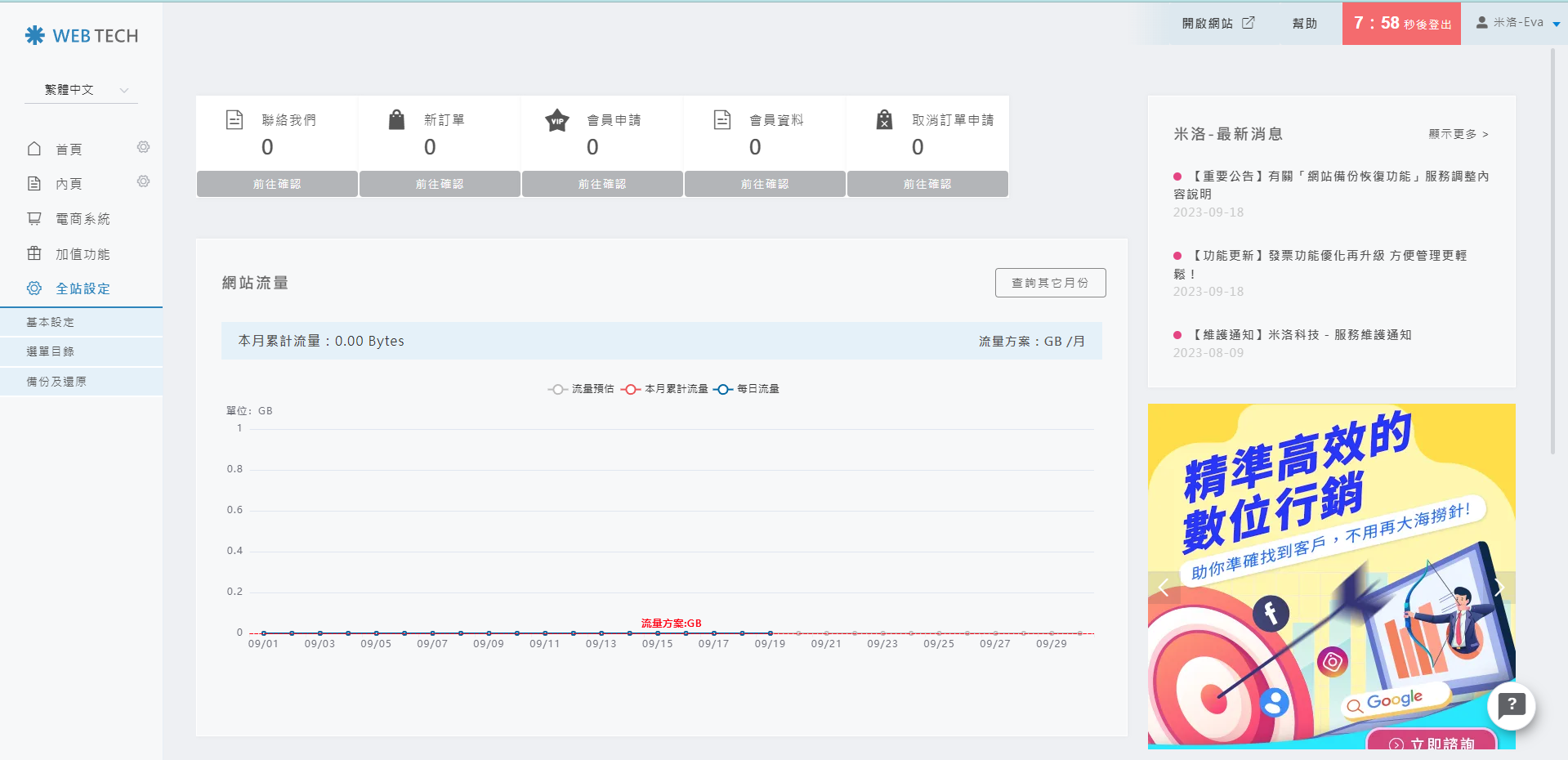This screenshot has height=760, width=1568.
Task: Click the gear icon beside 內頁
Action: pyautogui.click(x=143, y=181)
